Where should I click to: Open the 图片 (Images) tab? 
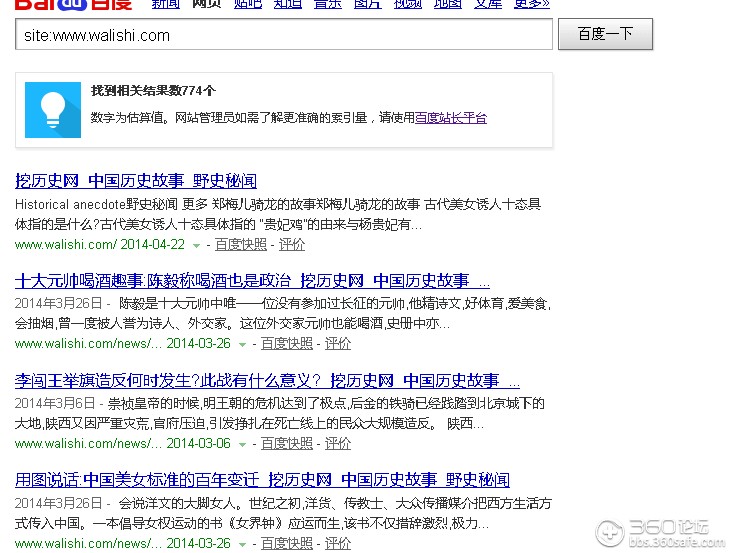tap(367, 4)
